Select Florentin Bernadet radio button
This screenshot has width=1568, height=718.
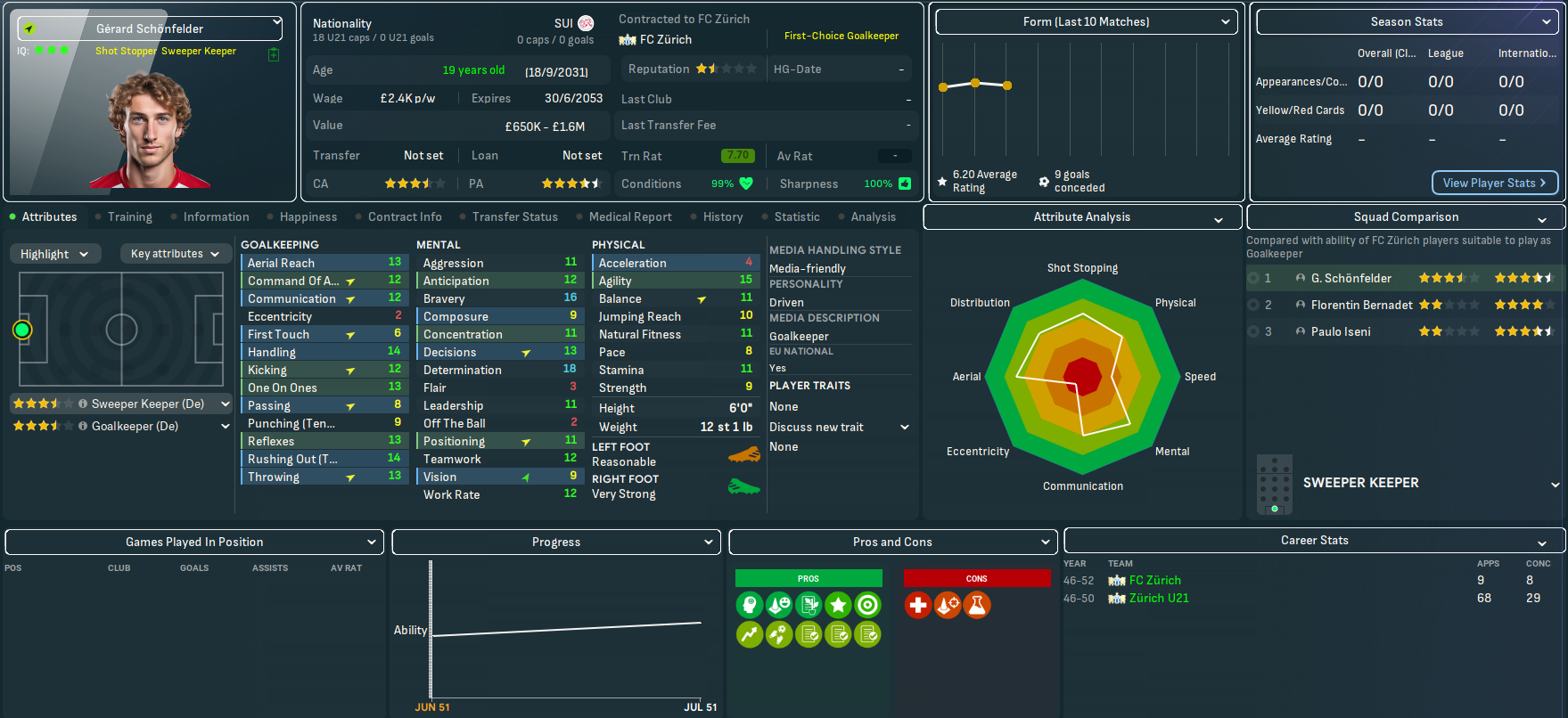click(1254, 305)
